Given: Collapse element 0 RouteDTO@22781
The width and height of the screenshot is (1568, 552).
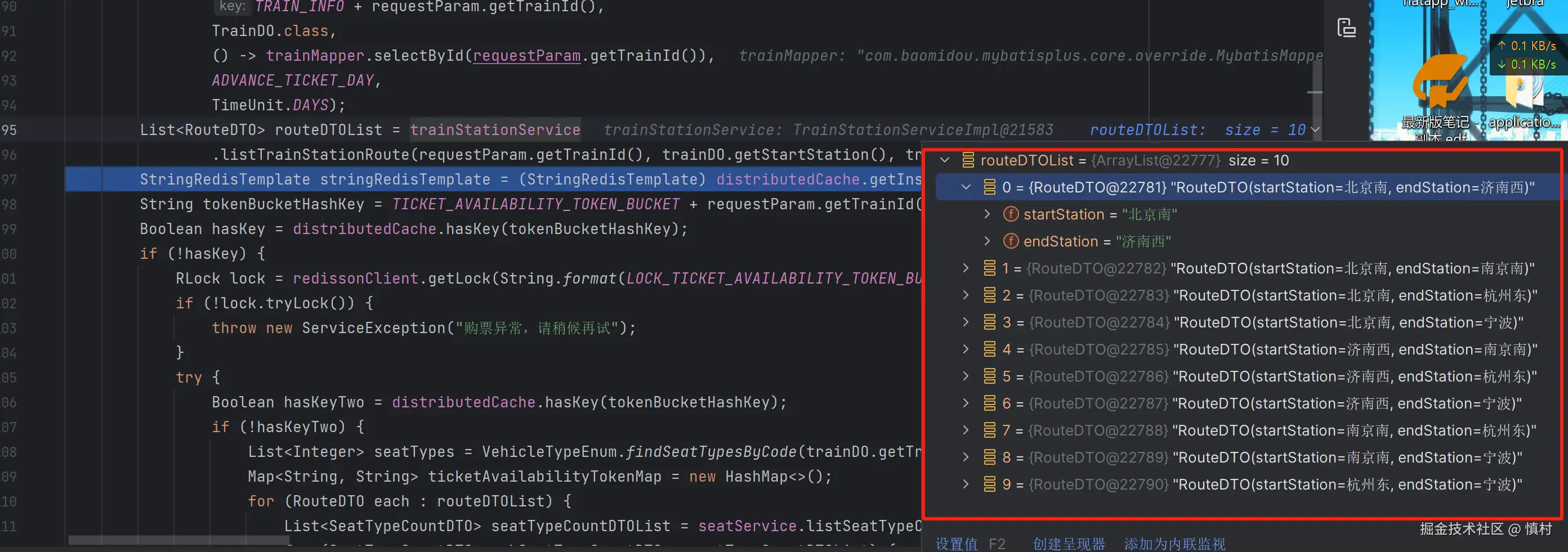Looking at the screenshot, I should [x=966, y=187].
